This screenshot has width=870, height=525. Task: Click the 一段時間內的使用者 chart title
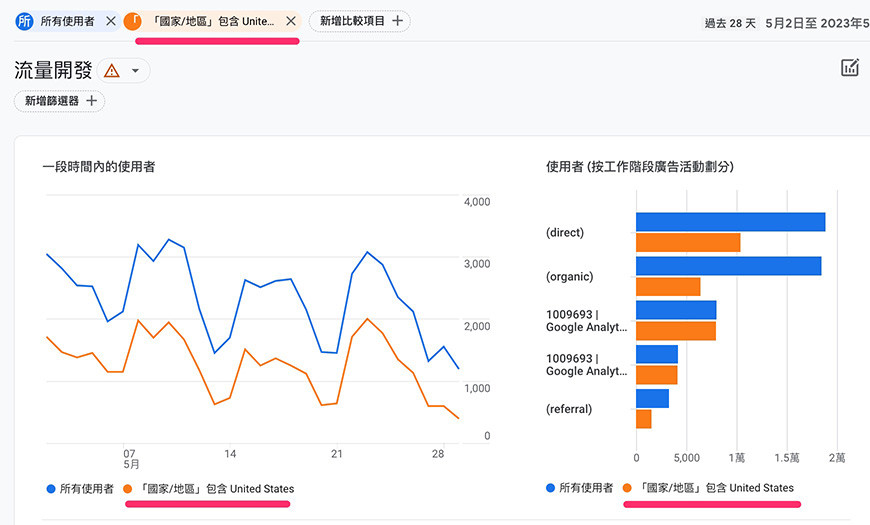click(99, 166)
